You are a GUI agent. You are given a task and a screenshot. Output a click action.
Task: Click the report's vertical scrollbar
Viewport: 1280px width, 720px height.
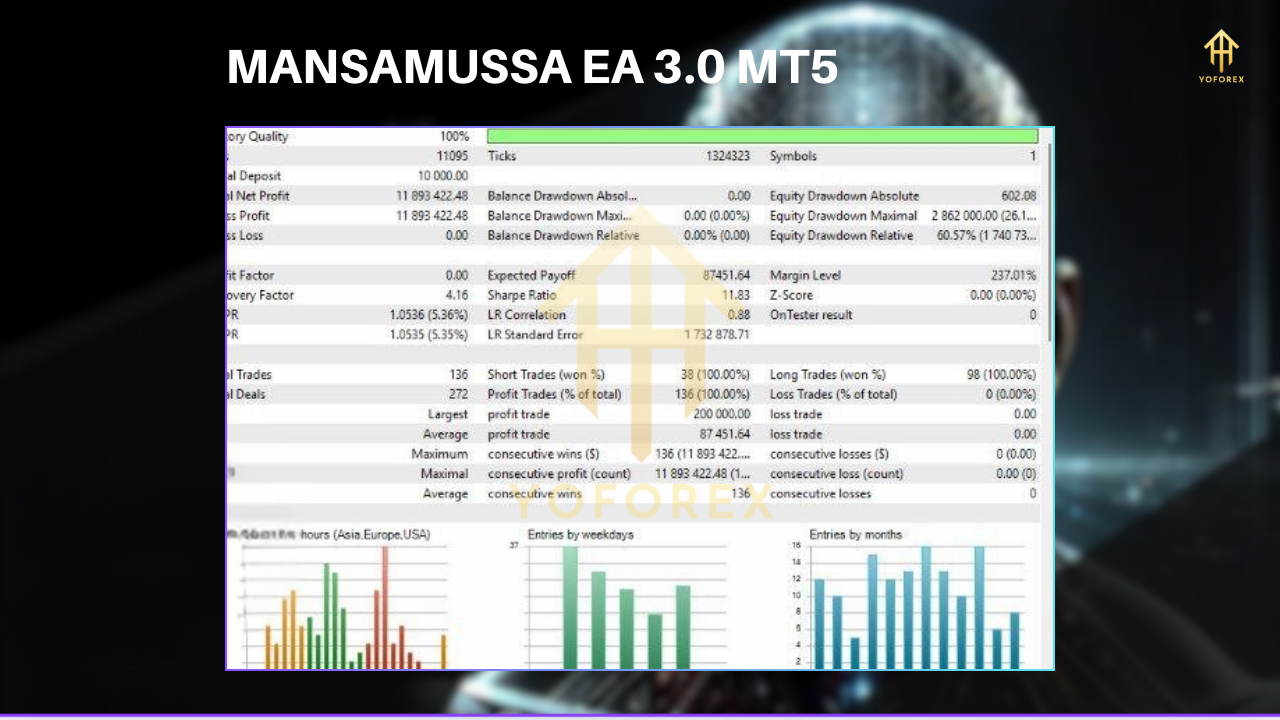pyautogui.click(x=1047, y=240)
